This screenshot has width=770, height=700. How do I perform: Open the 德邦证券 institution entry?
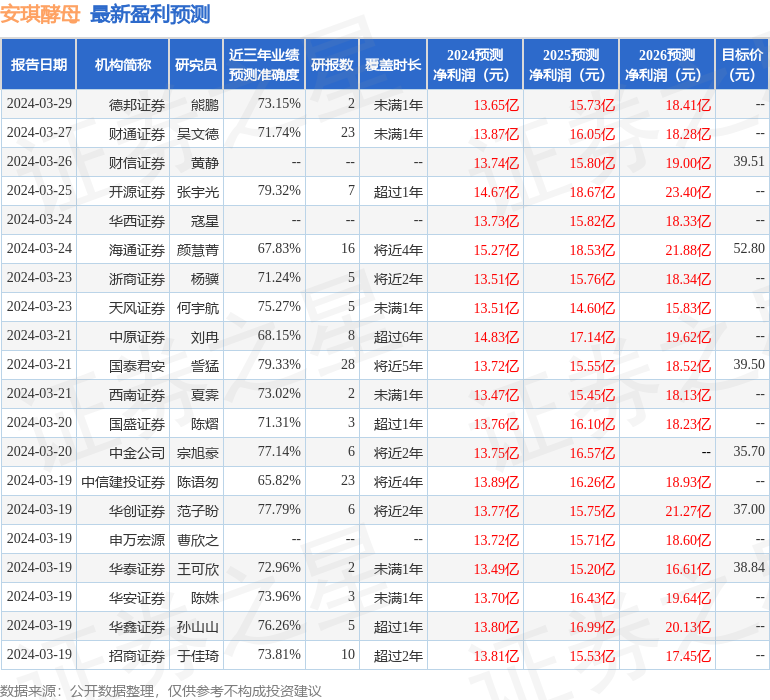click(137, 104)
